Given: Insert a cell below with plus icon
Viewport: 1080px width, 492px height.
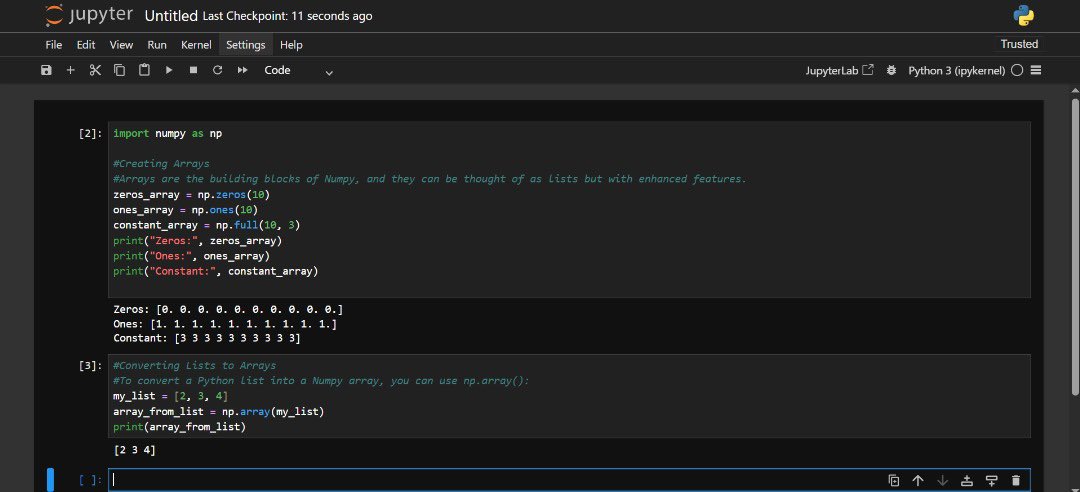Looking at the screenshot, I should (x=70, y=70).
